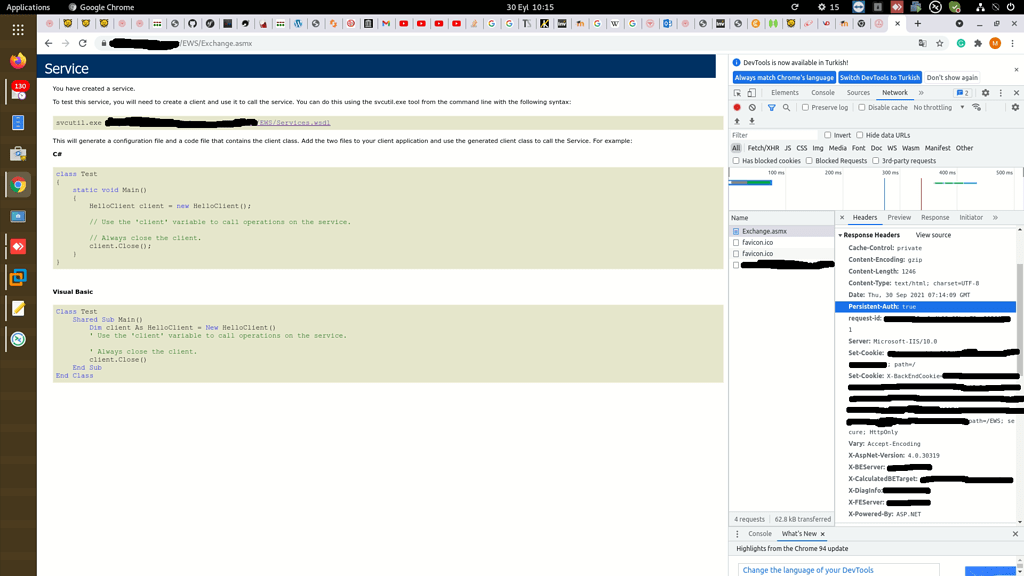Type in the network Filter field
This screenshot has width=1024, height=576.
tap(773, 135)
